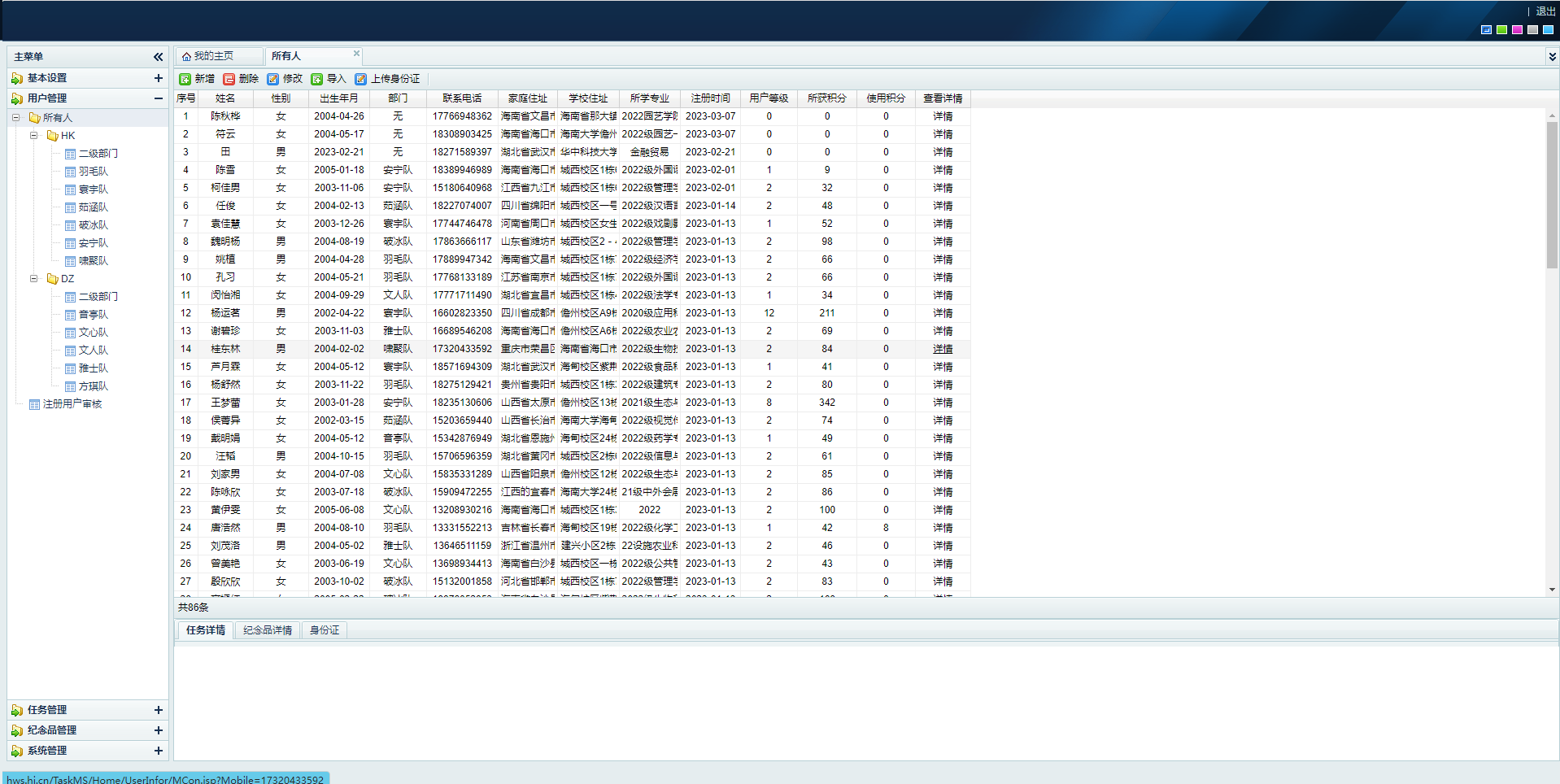Viewport: 1560px width, 784px height.
Task: Open 详情 for 杨运茗 row
Action: click(943, 313)
